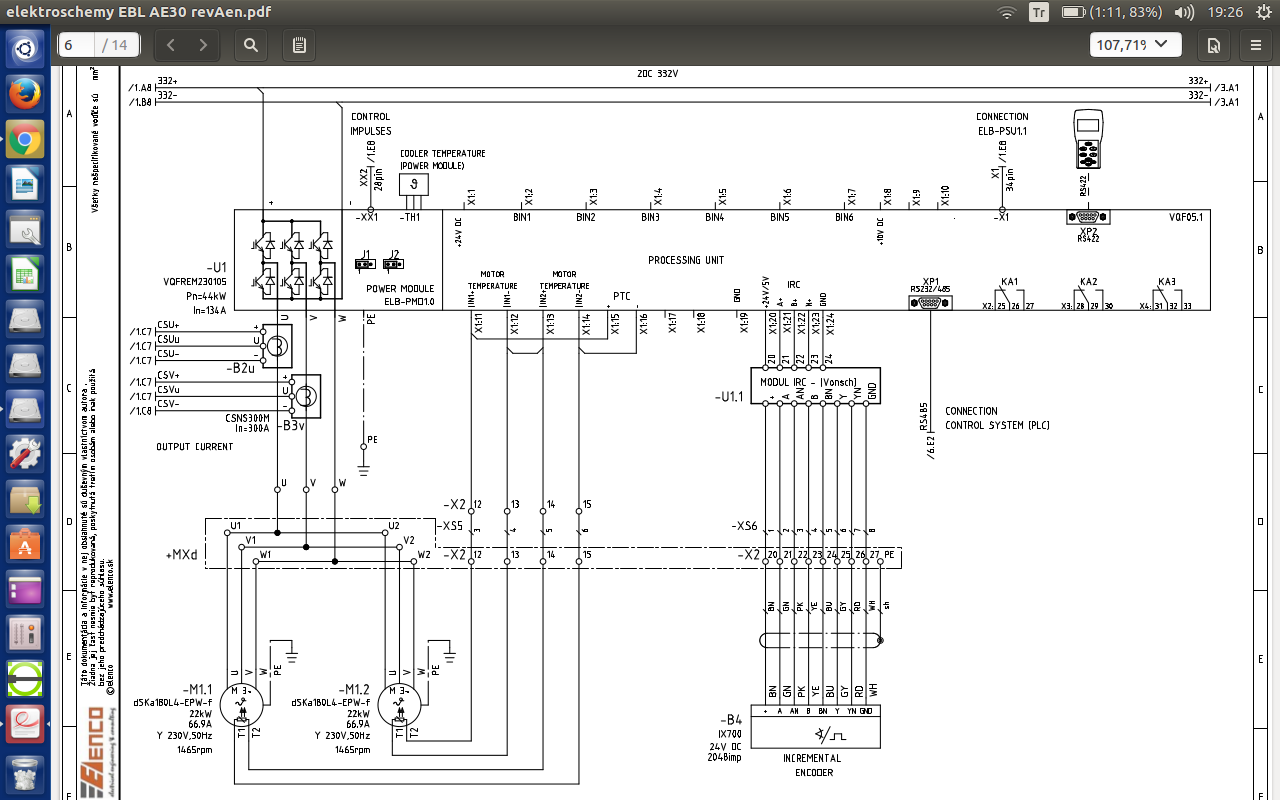Focus Evince document viewer launcher icon

click(25, 724)
